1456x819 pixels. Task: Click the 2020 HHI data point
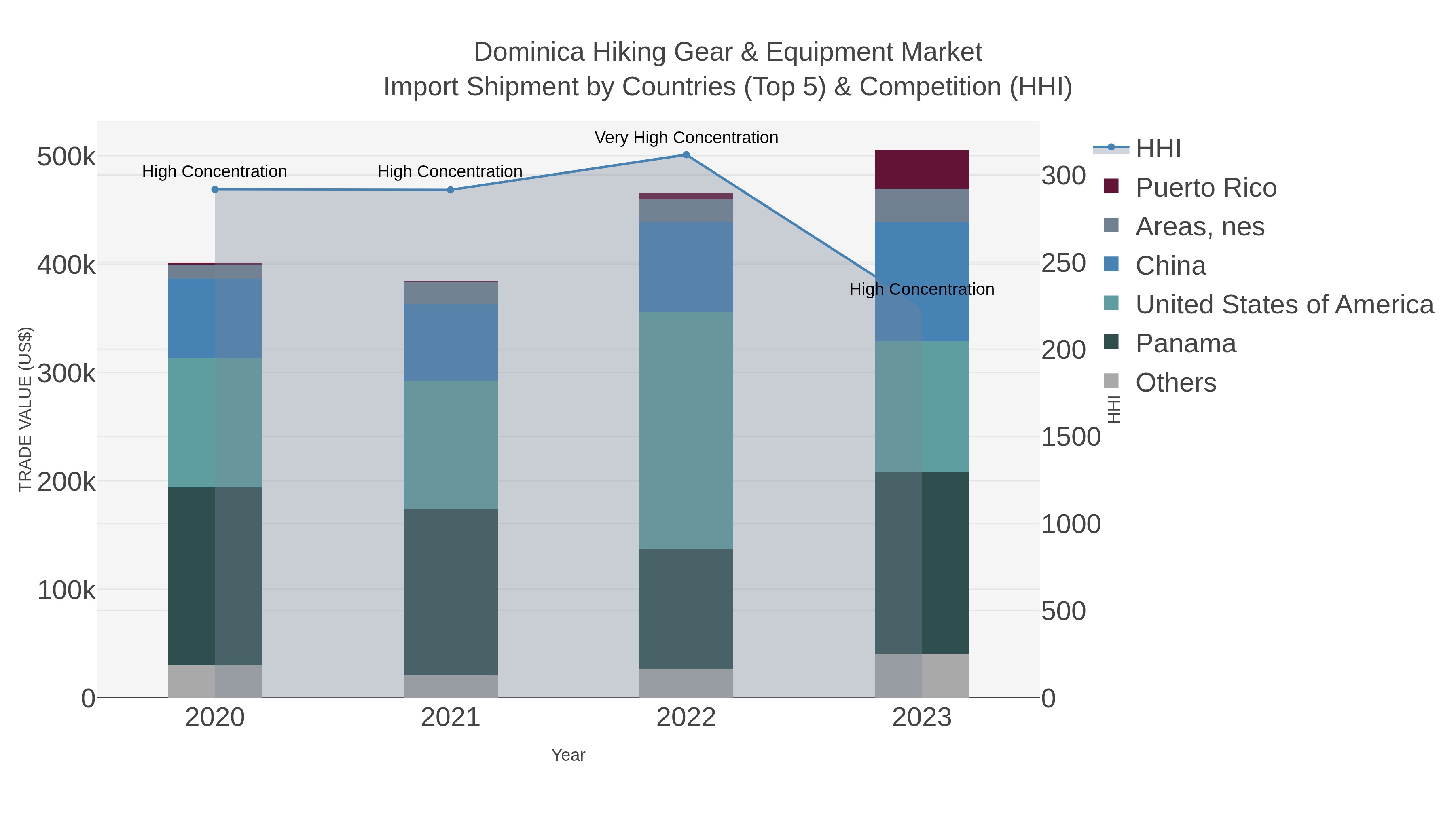click(215, 190)
